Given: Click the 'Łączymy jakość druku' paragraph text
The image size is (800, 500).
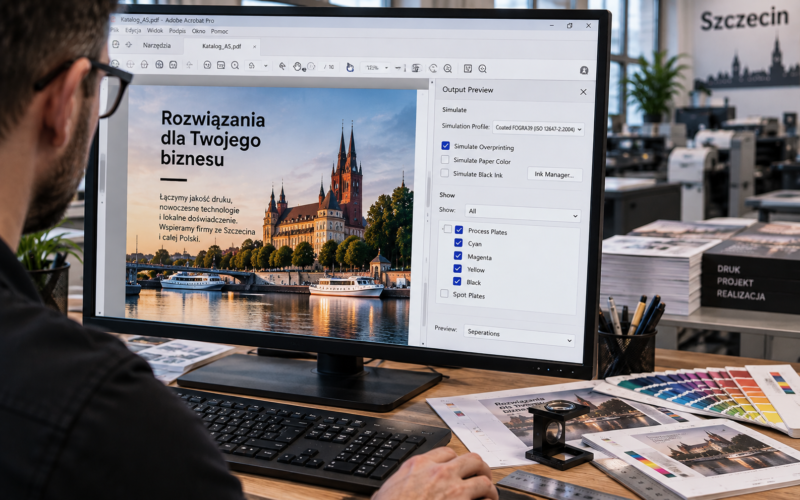Looking at the screenshot, I should click(207, 218).
